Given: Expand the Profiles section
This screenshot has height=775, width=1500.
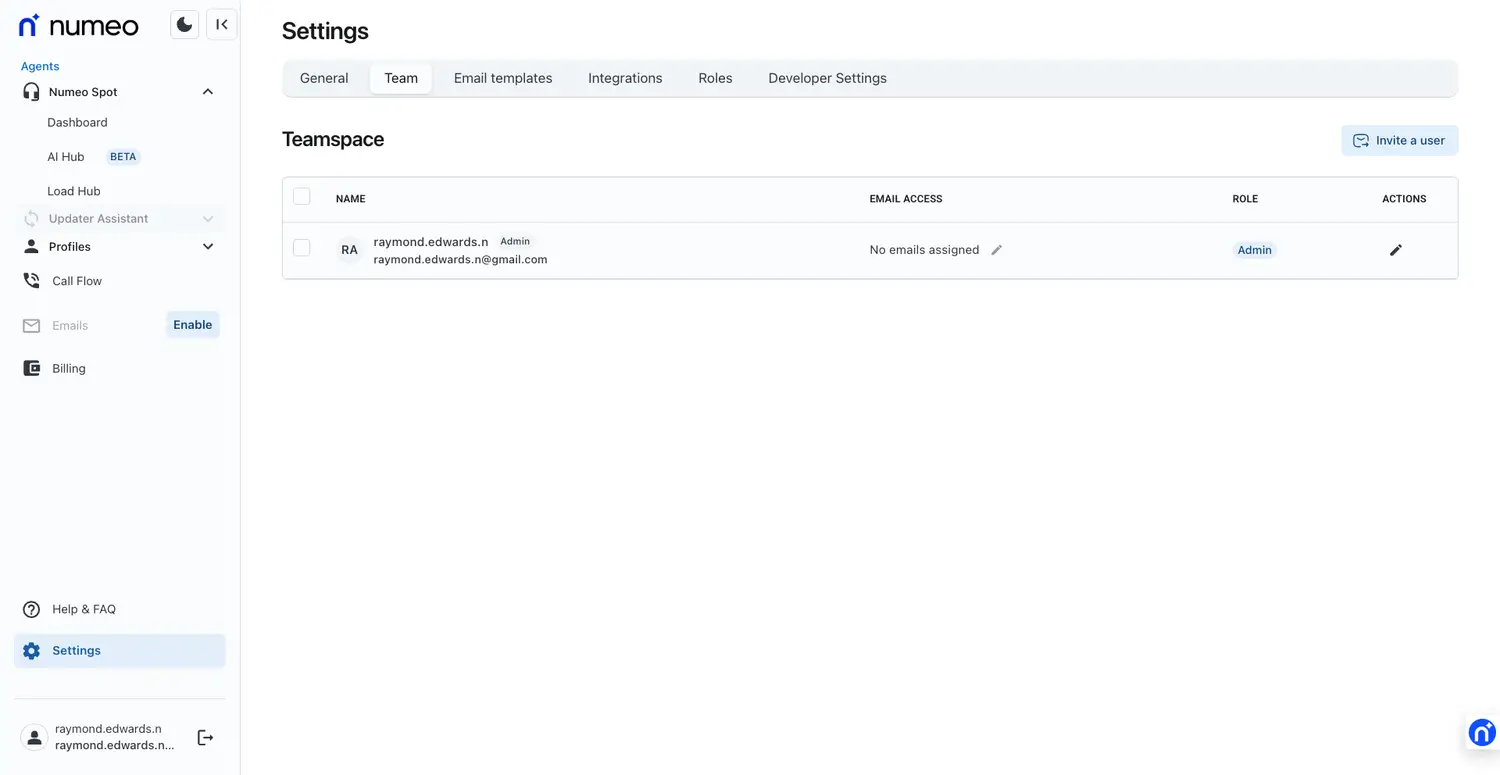Looking at the screenshot, I should coord(208,247).
